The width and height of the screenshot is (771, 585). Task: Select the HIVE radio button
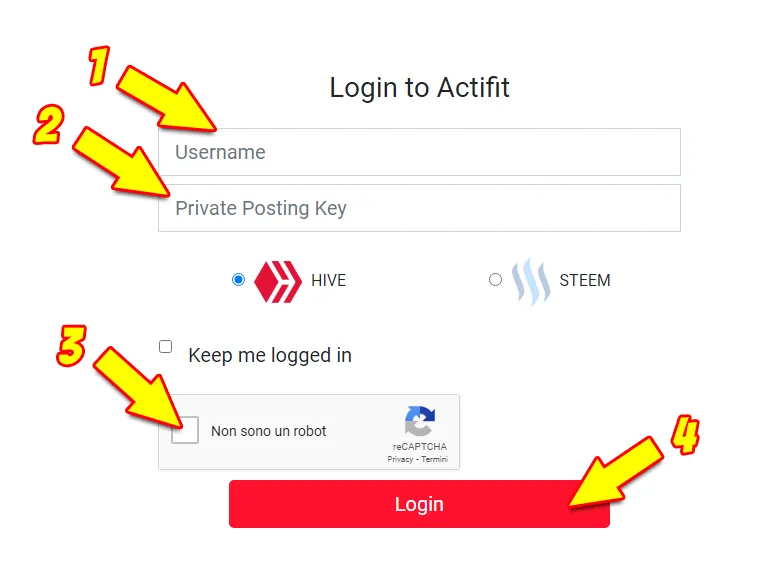(238, 280)
